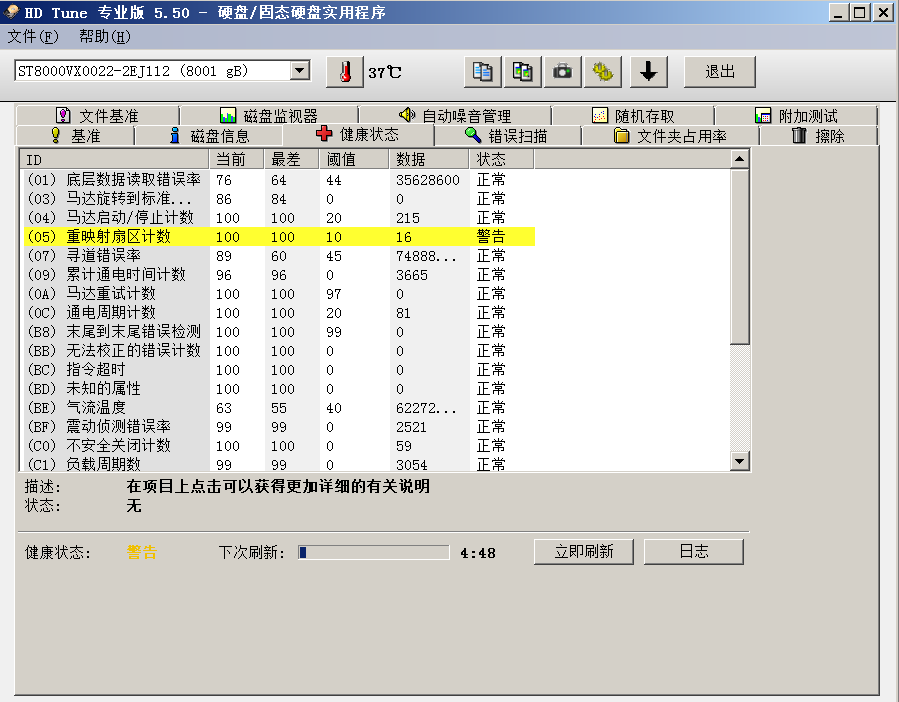Viewport: 899px width, 702px height.
Task: Select the (07) 寻道错误率 row
Action: tap(279, 256)
